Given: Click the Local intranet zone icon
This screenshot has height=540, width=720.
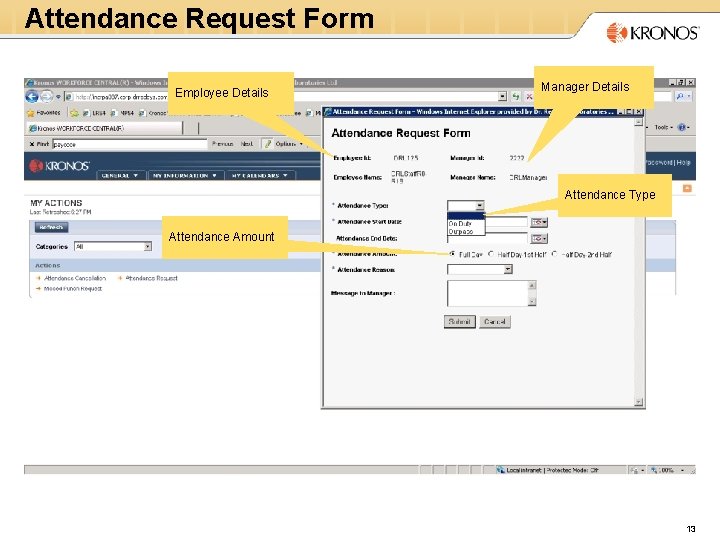Looking at the screenshot, I should click(x=501, y=470).
